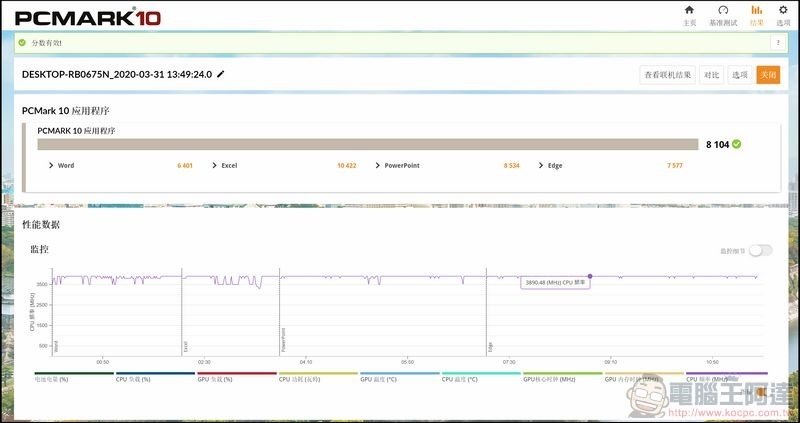The height and width of the screenshot is (423, 800).
Task: Click the 对比 compare button
Action: [711, 75]
